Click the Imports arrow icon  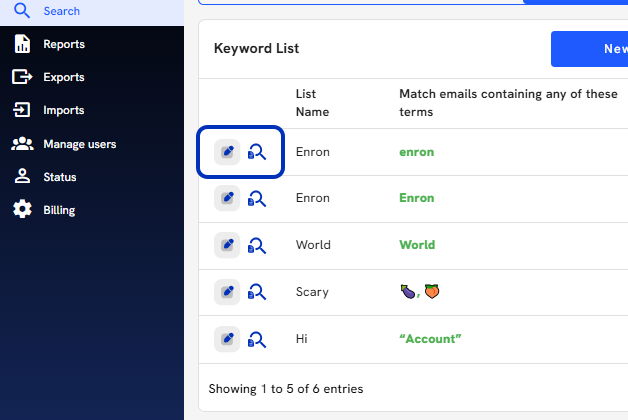tap(21, 109)
